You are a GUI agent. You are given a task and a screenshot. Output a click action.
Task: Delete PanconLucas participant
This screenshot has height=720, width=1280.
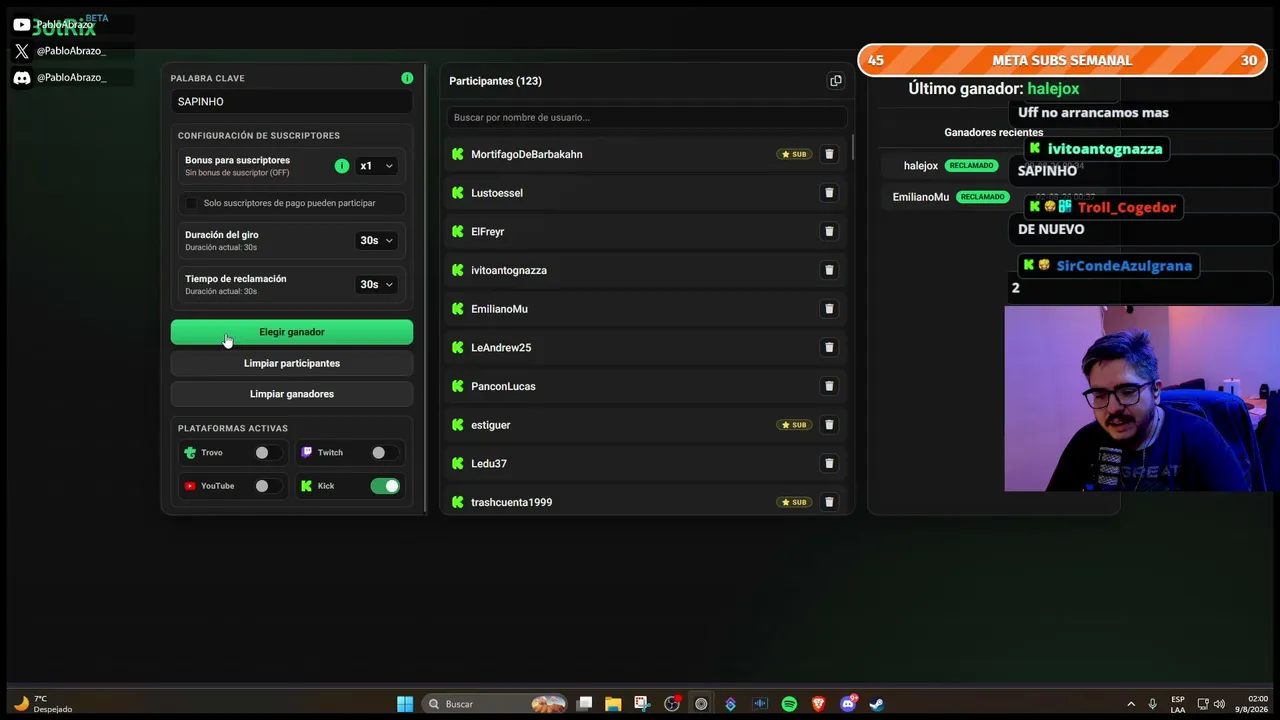tap(829, 386)
